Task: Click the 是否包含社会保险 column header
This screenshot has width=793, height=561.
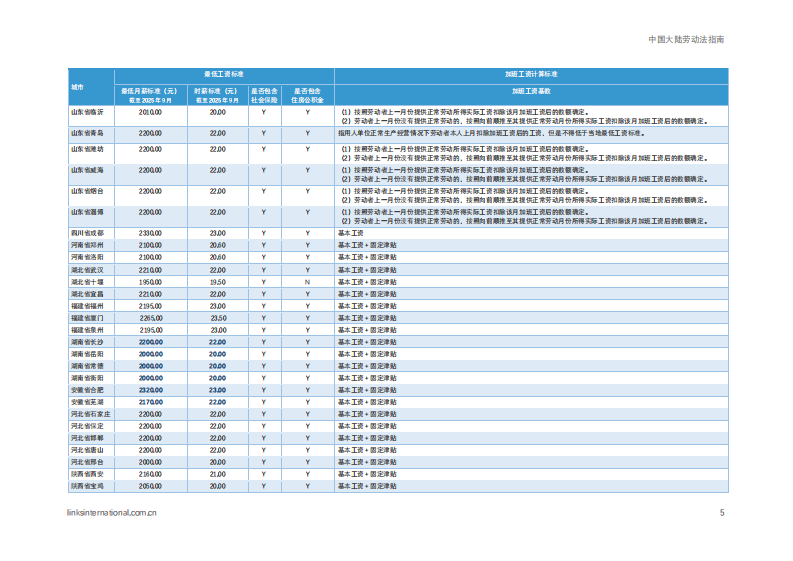Action: 264,96
